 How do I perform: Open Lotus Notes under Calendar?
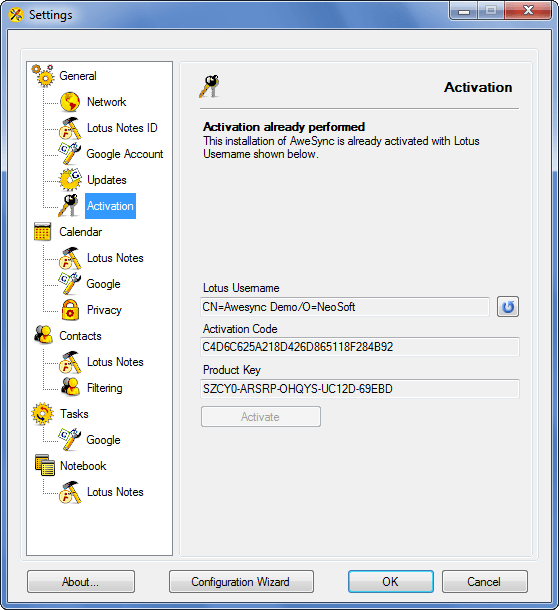pos(115,258)
